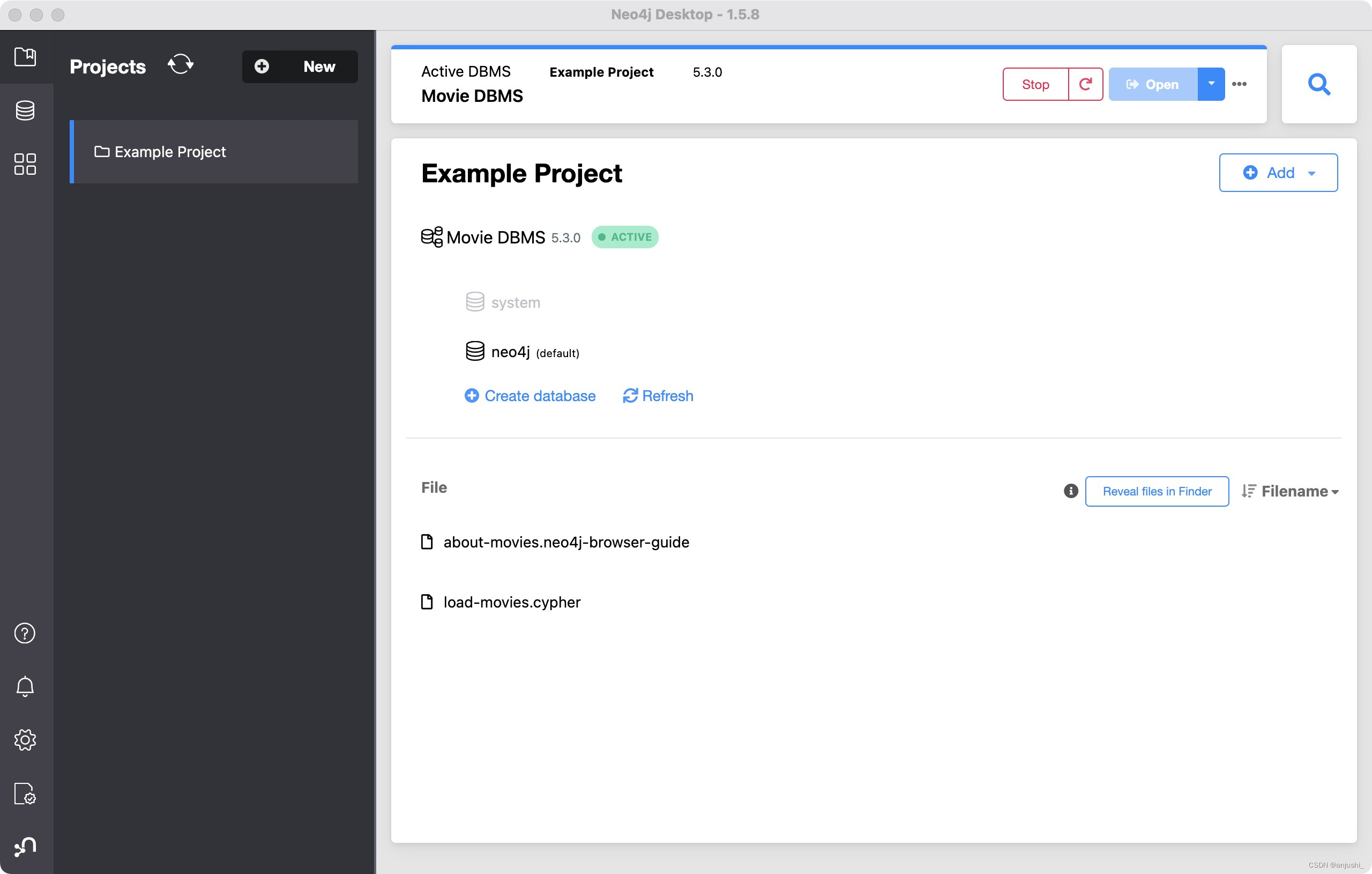
Task: Click the info icon beside Reveal files
Action: 1071,491
